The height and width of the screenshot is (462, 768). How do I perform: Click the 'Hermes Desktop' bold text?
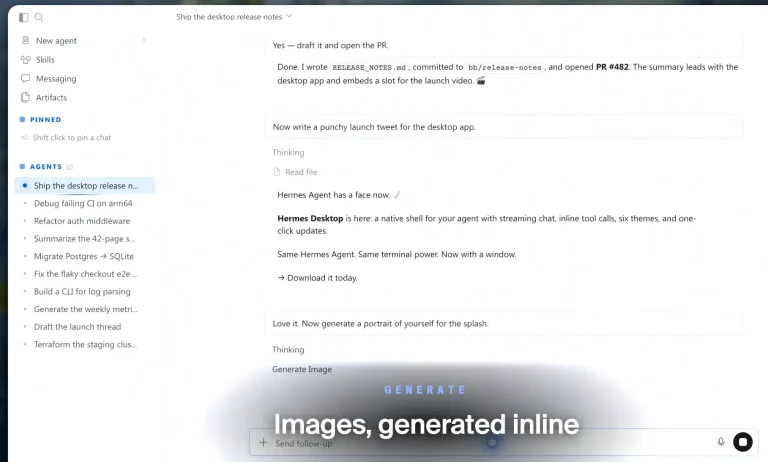(x=310, y=219)
